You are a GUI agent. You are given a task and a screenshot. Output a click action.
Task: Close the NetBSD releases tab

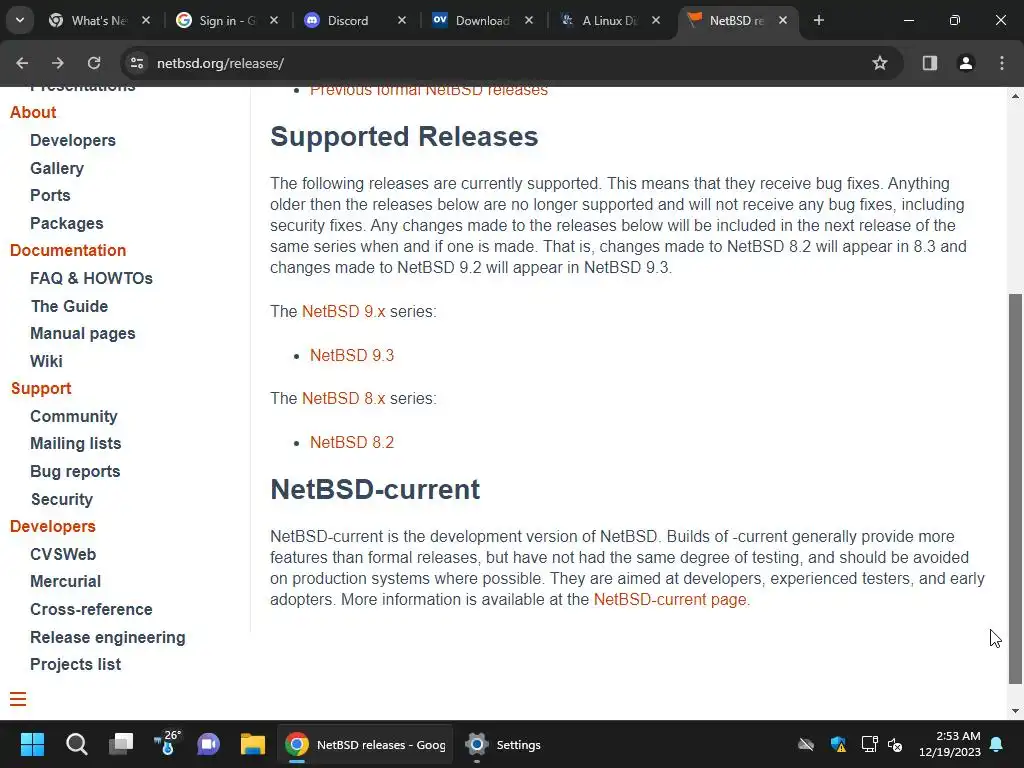[x=783, y=20]
